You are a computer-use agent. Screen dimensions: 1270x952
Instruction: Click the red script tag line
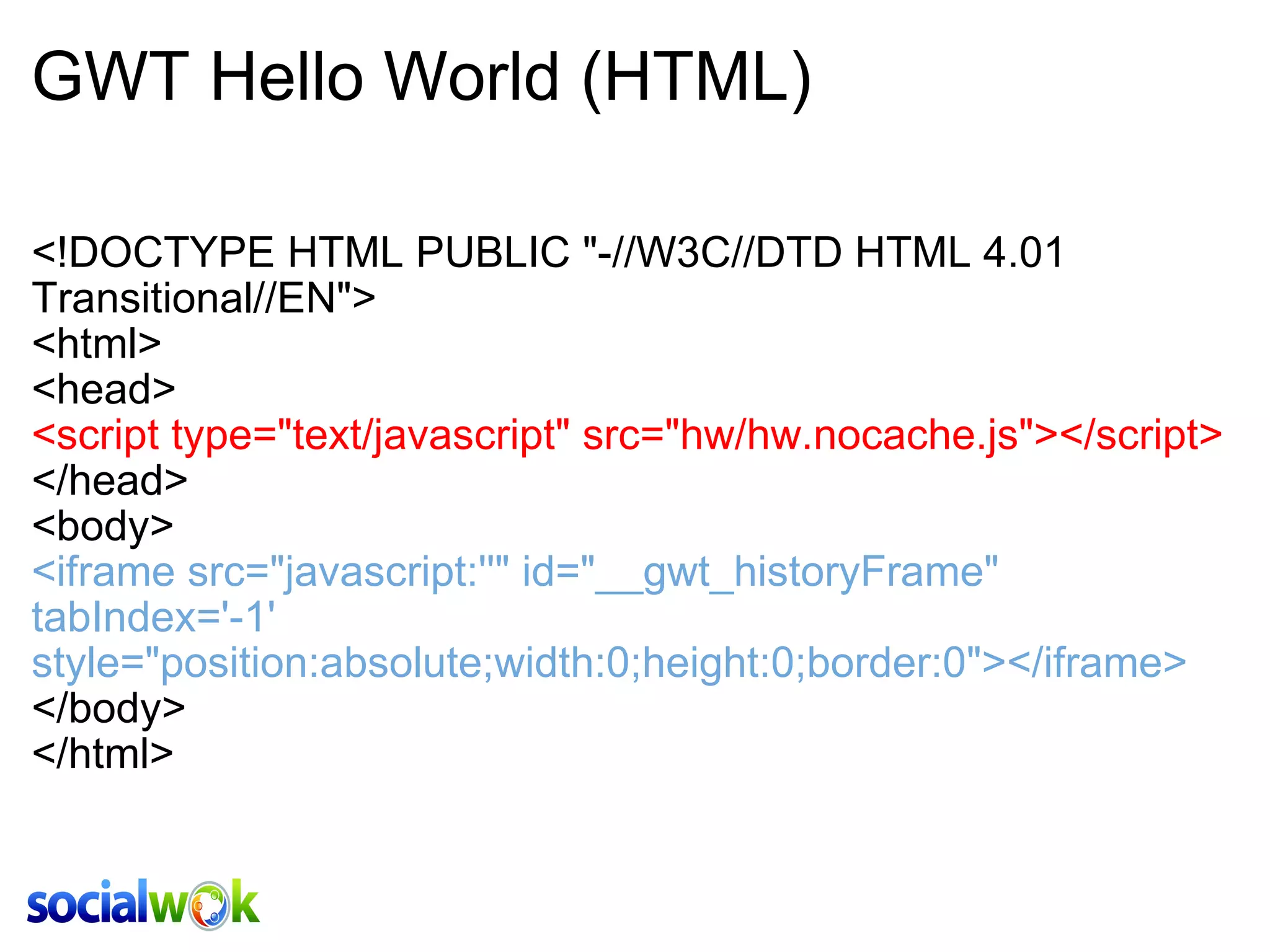tap(628, 436)
